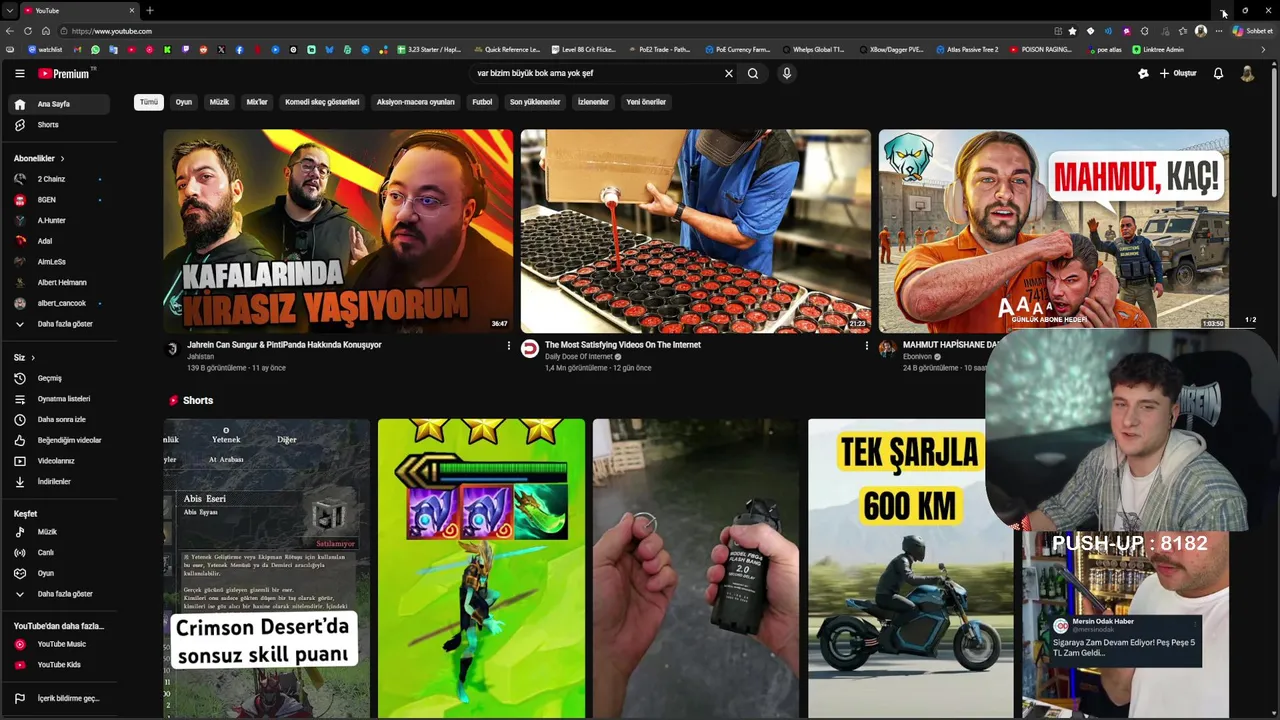Screen dimensions: 1280x720
Task: Select the Yeni öneriler chip
Action: tap(646, 102)
